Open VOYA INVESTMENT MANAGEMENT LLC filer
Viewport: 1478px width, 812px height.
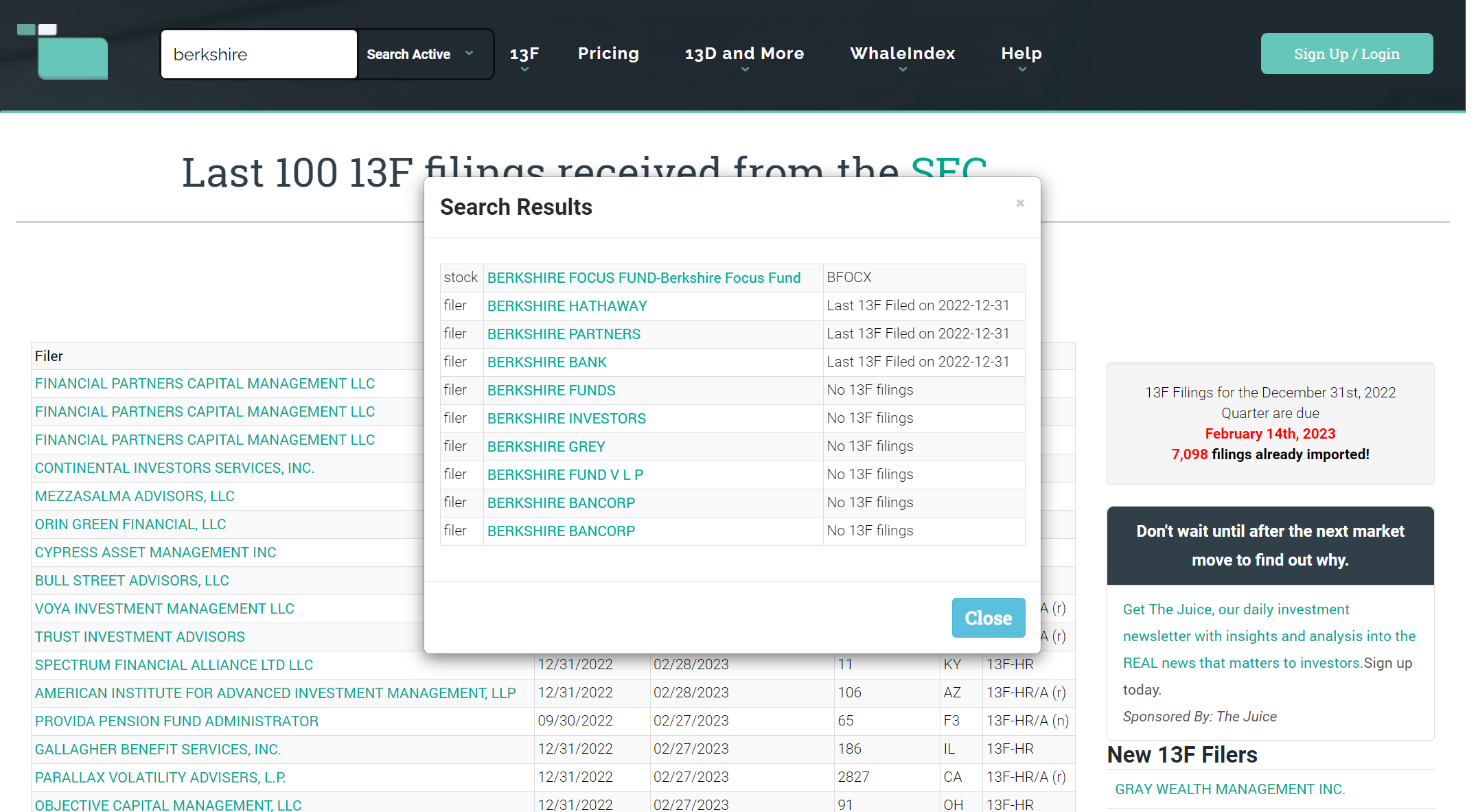click(x=164, y=609)
